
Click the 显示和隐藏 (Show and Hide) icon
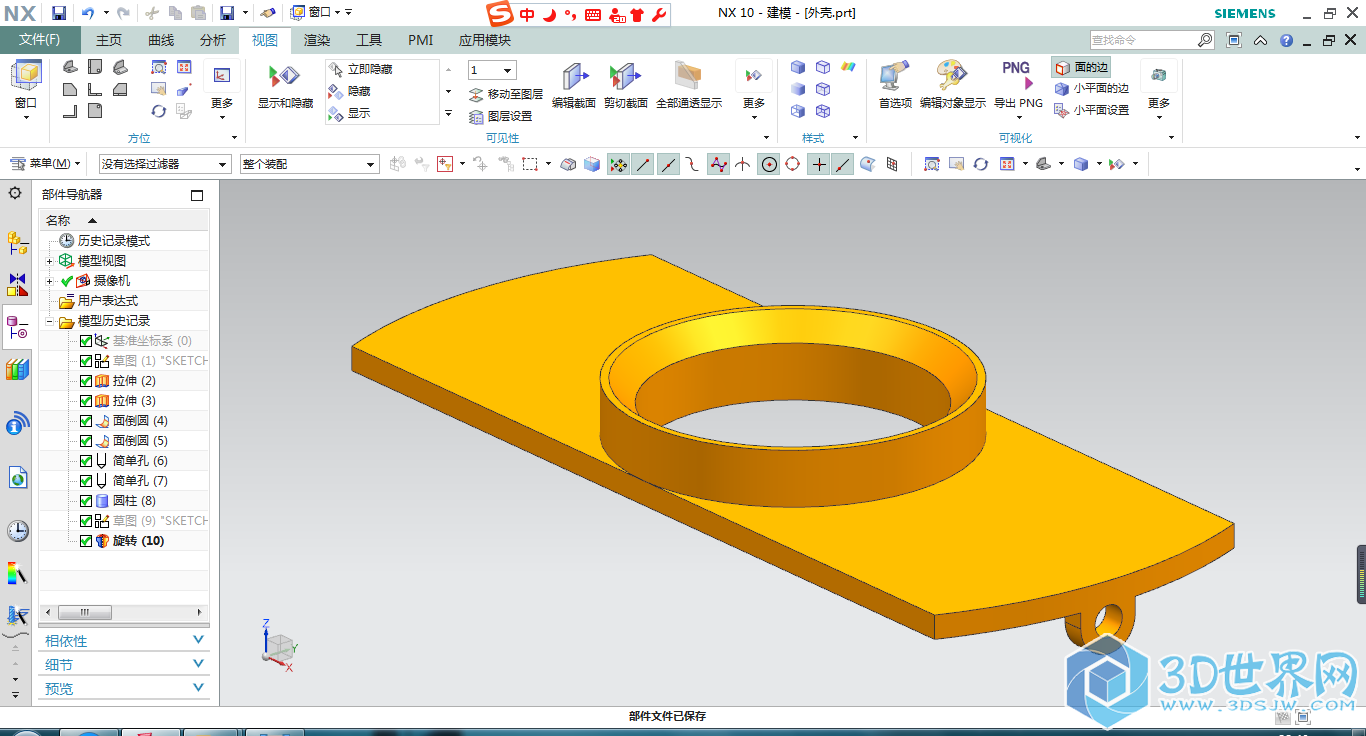pos(285,76)
